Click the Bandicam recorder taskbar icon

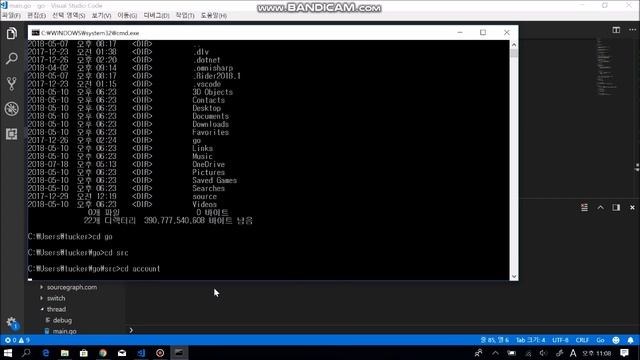(x=160, y=353)
